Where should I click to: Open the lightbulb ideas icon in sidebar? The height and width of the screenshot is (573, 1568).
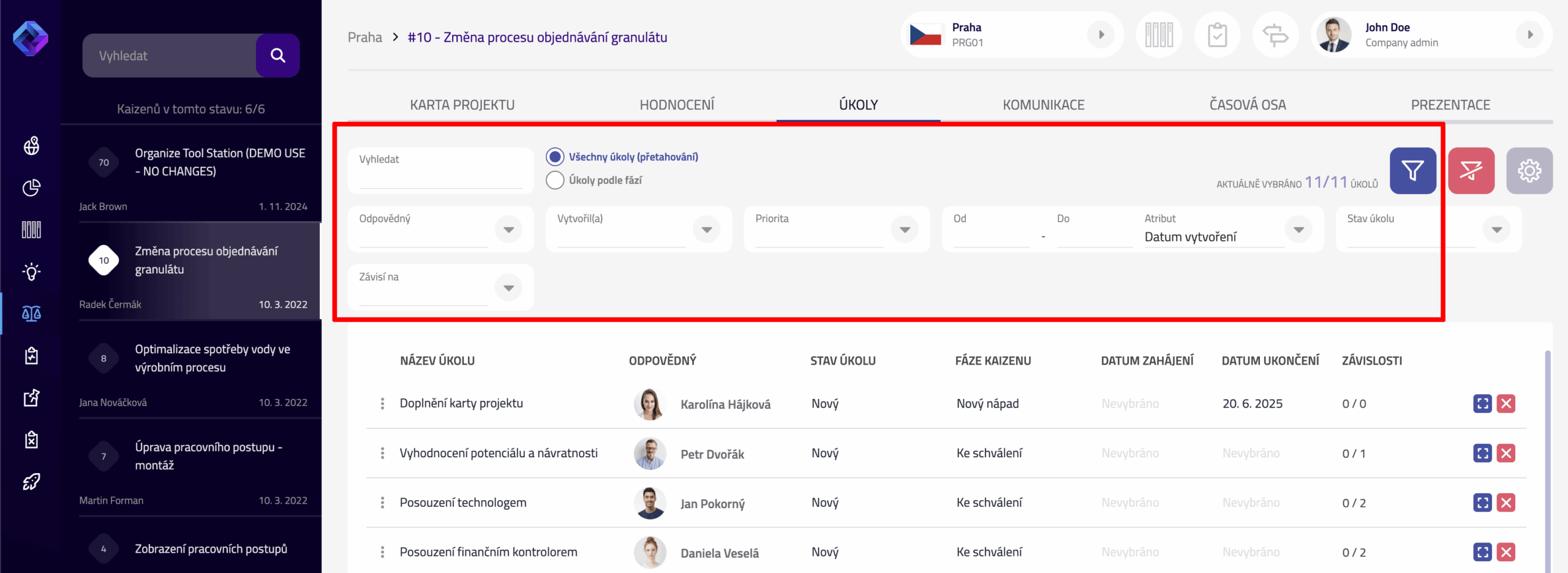pyautogui.click(x=31, y=271)
